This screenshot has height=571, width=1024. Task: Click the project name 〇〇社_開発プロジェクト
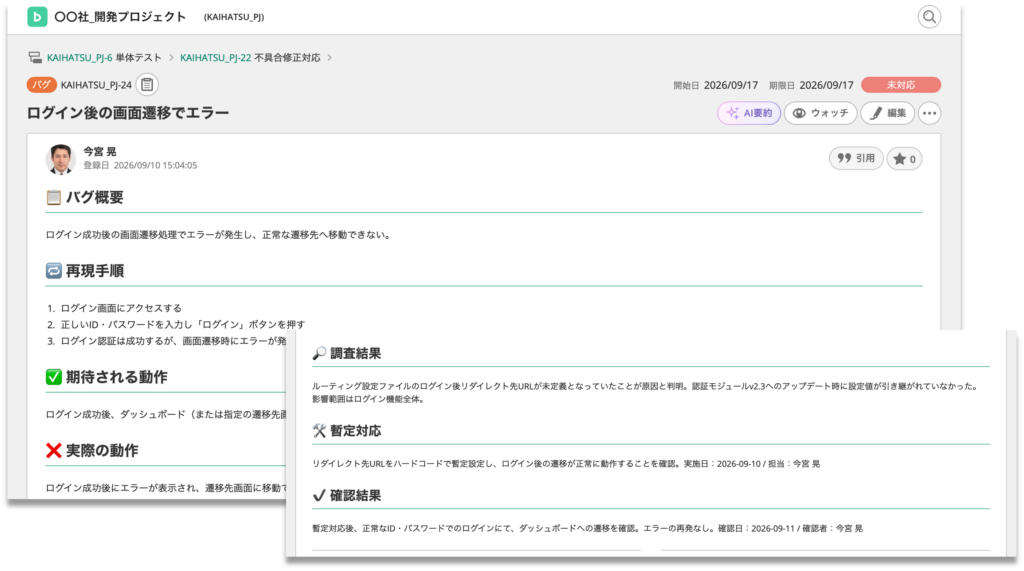120,17
